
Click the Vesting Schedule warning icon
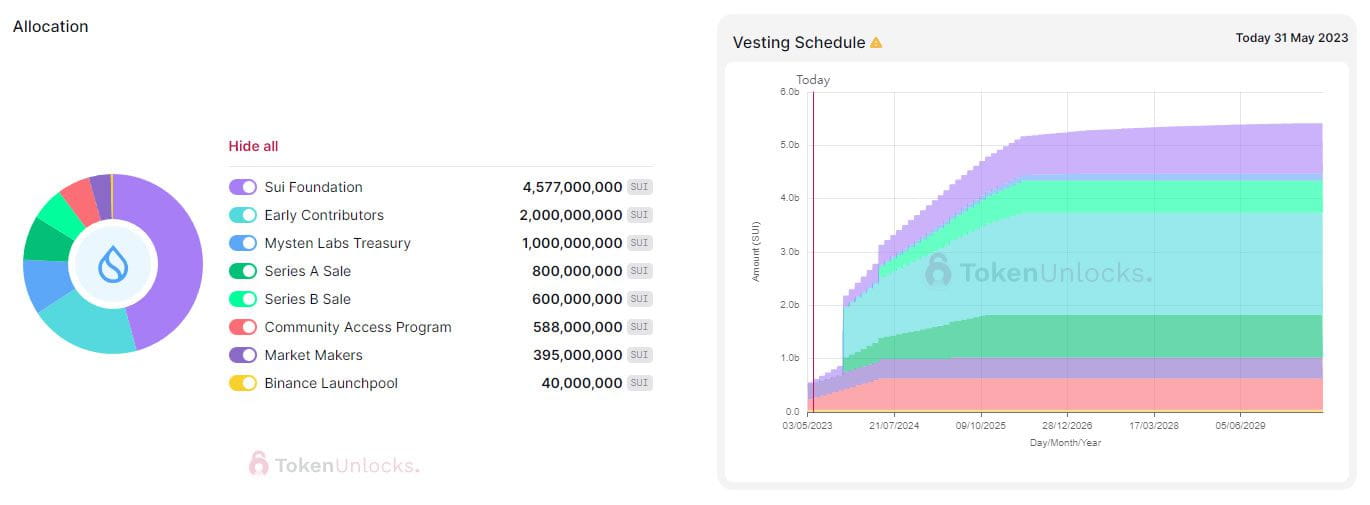coord(876,43)
